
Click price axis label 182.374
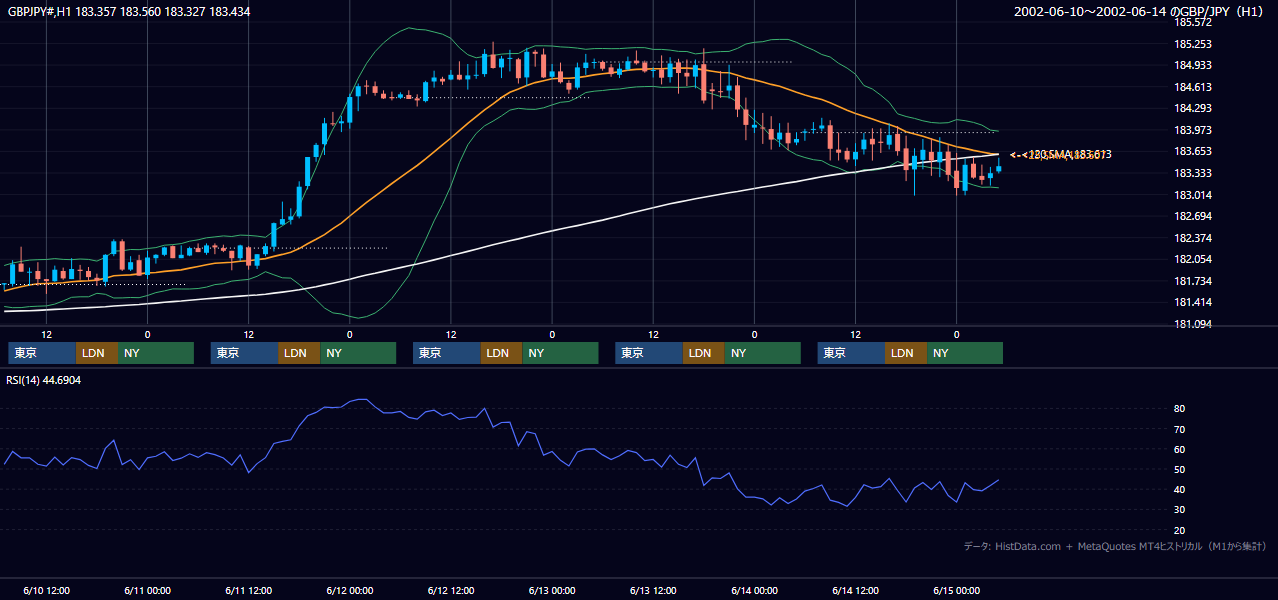(x=1192, y=238)
